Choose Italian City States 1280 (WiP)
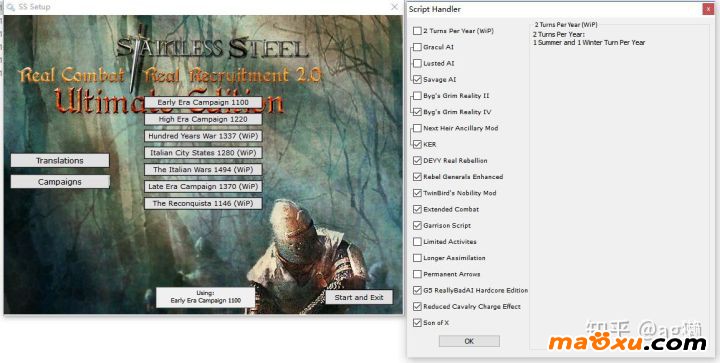The width and height of the screenshot is (720, 363). point(203,152)
